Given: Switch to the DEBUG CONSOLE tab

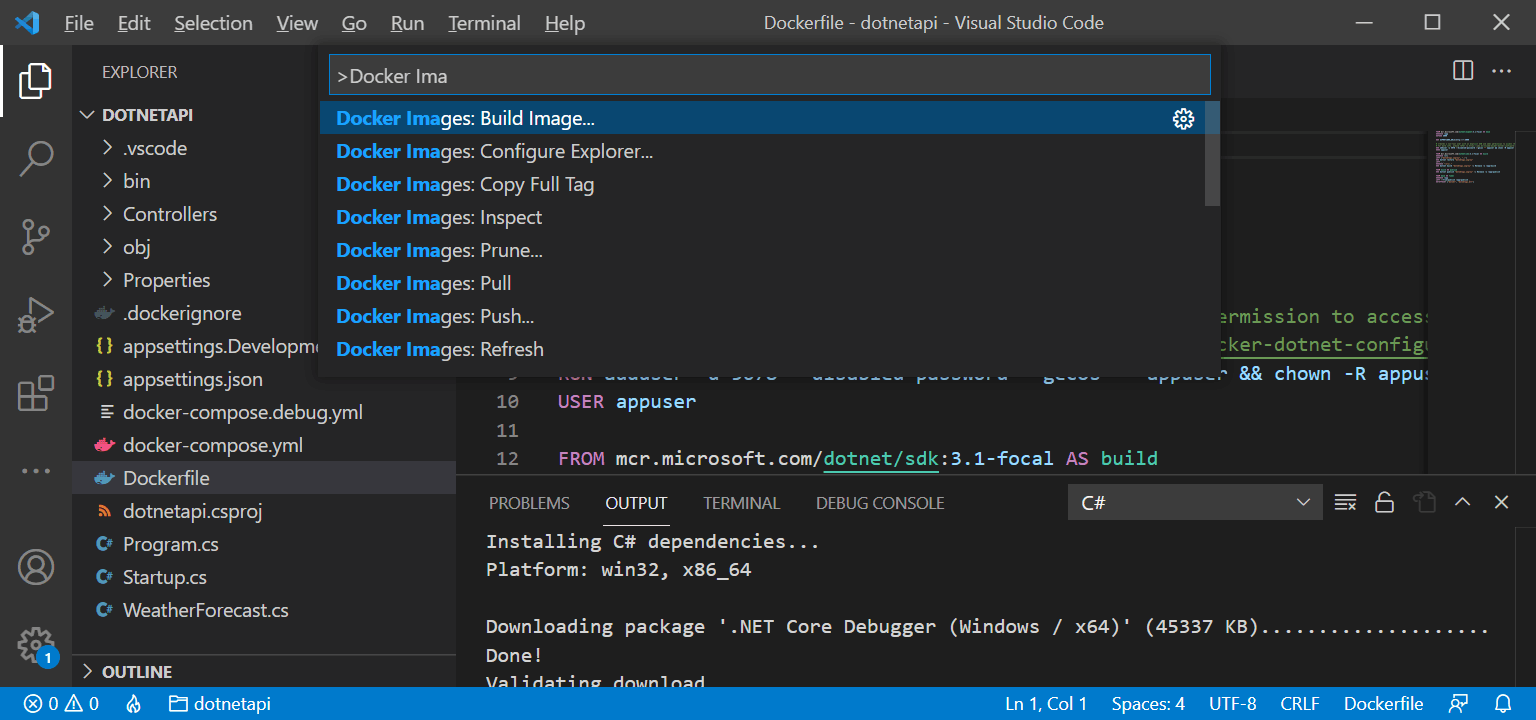Looking at the screenshot, I should coord(879,503).
